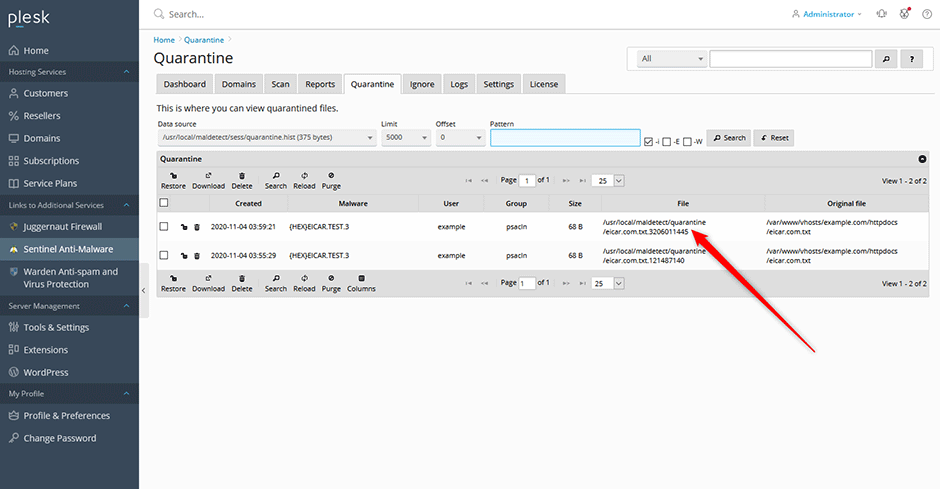
Task: Click the ? help button beside filter search
Action: [x=912, y=59]
